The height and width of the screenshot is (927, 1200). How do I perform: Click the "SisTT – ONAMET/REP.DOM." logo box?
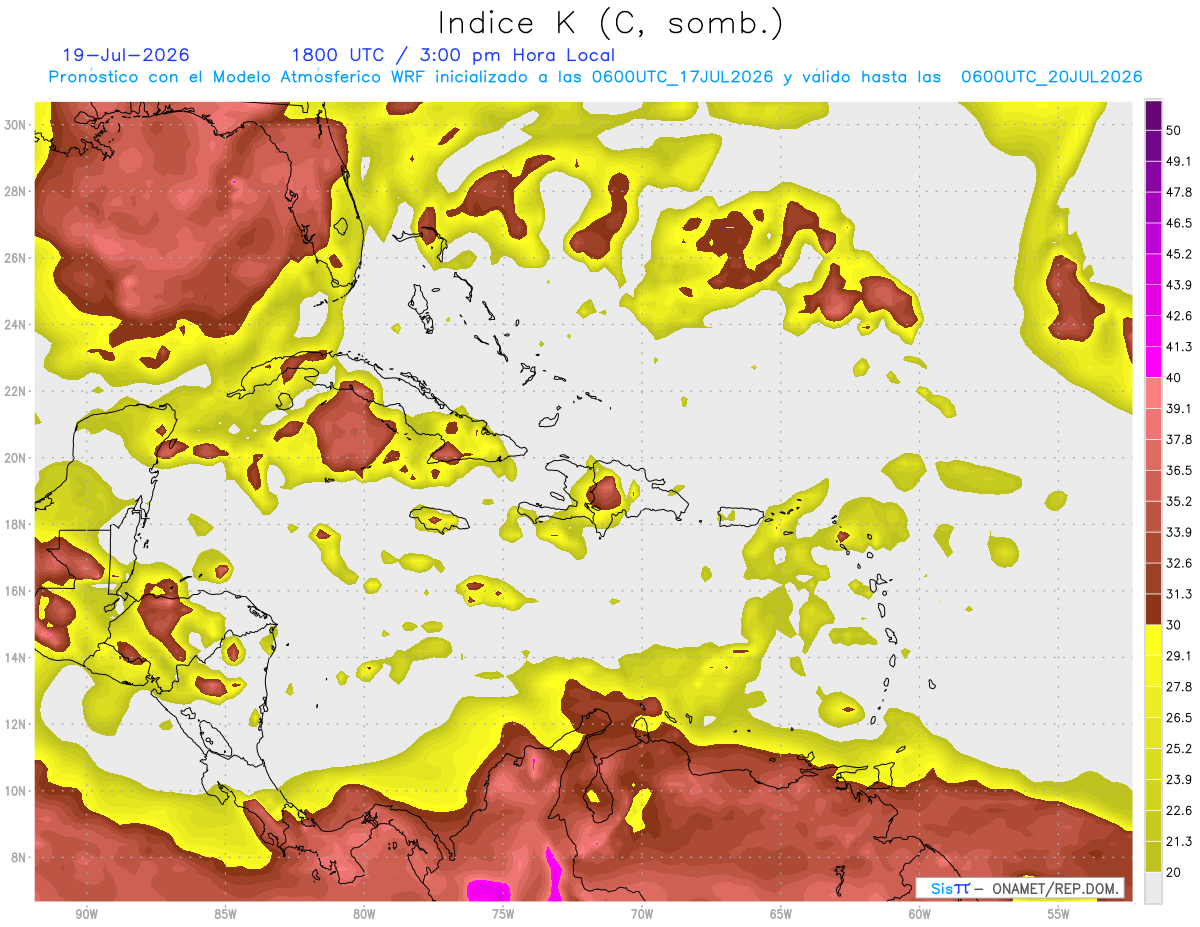[x=1019, y=888]
